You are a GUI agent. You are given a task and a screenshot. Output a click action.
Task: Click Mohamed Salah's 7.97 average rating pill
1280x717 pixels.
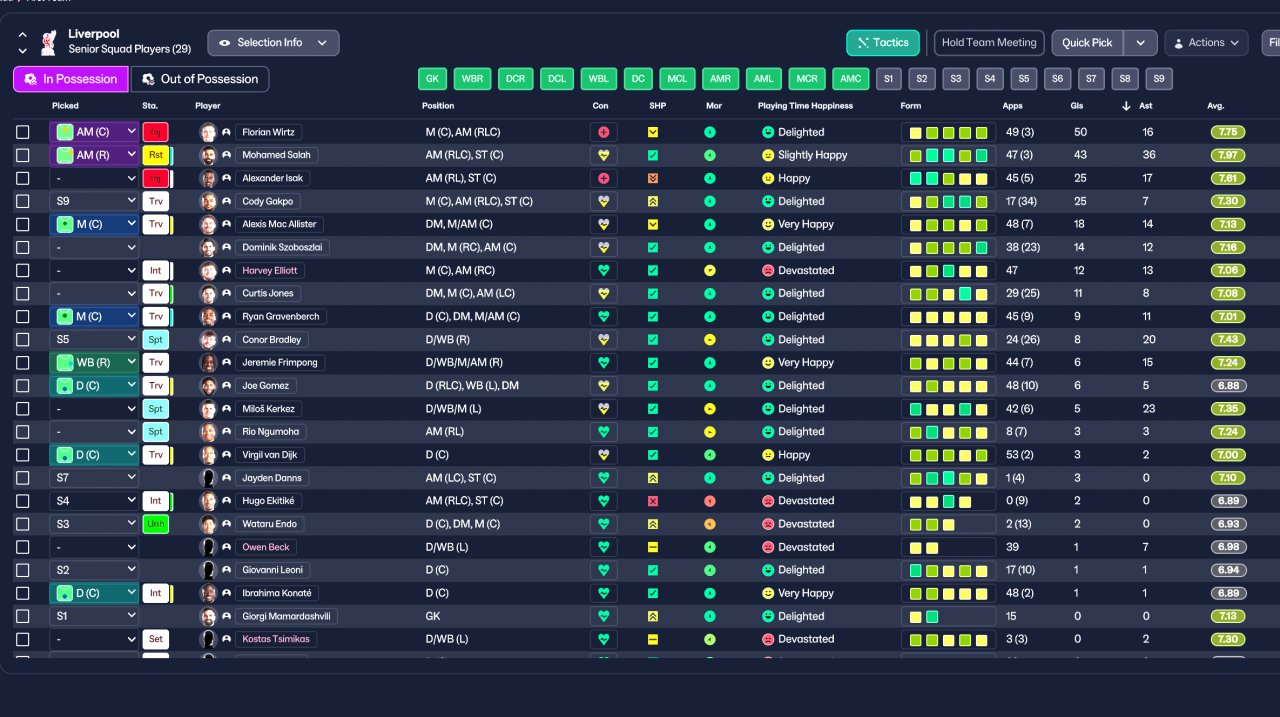pyautogui.click(x=1229, y=155)
